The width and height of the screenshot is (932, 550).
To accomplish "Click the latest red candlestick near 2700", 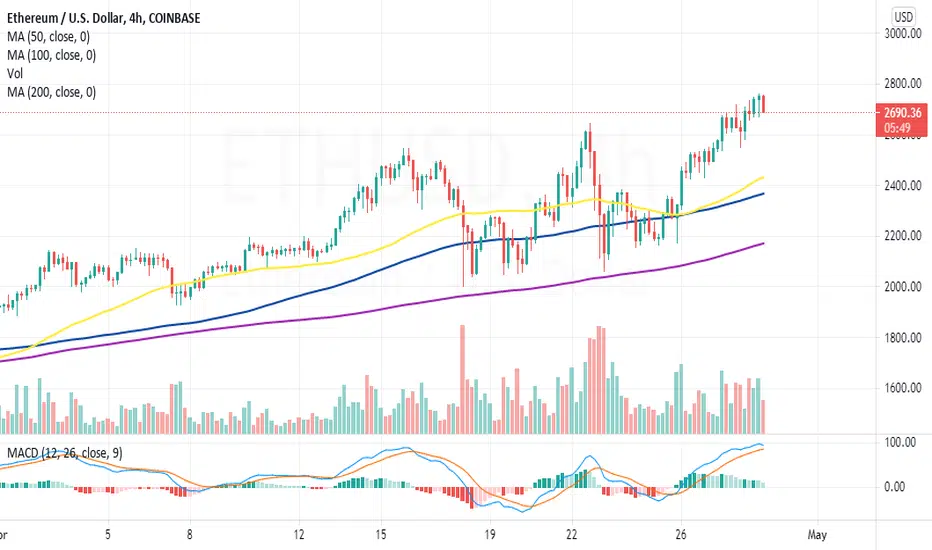I will pos(763,103).
